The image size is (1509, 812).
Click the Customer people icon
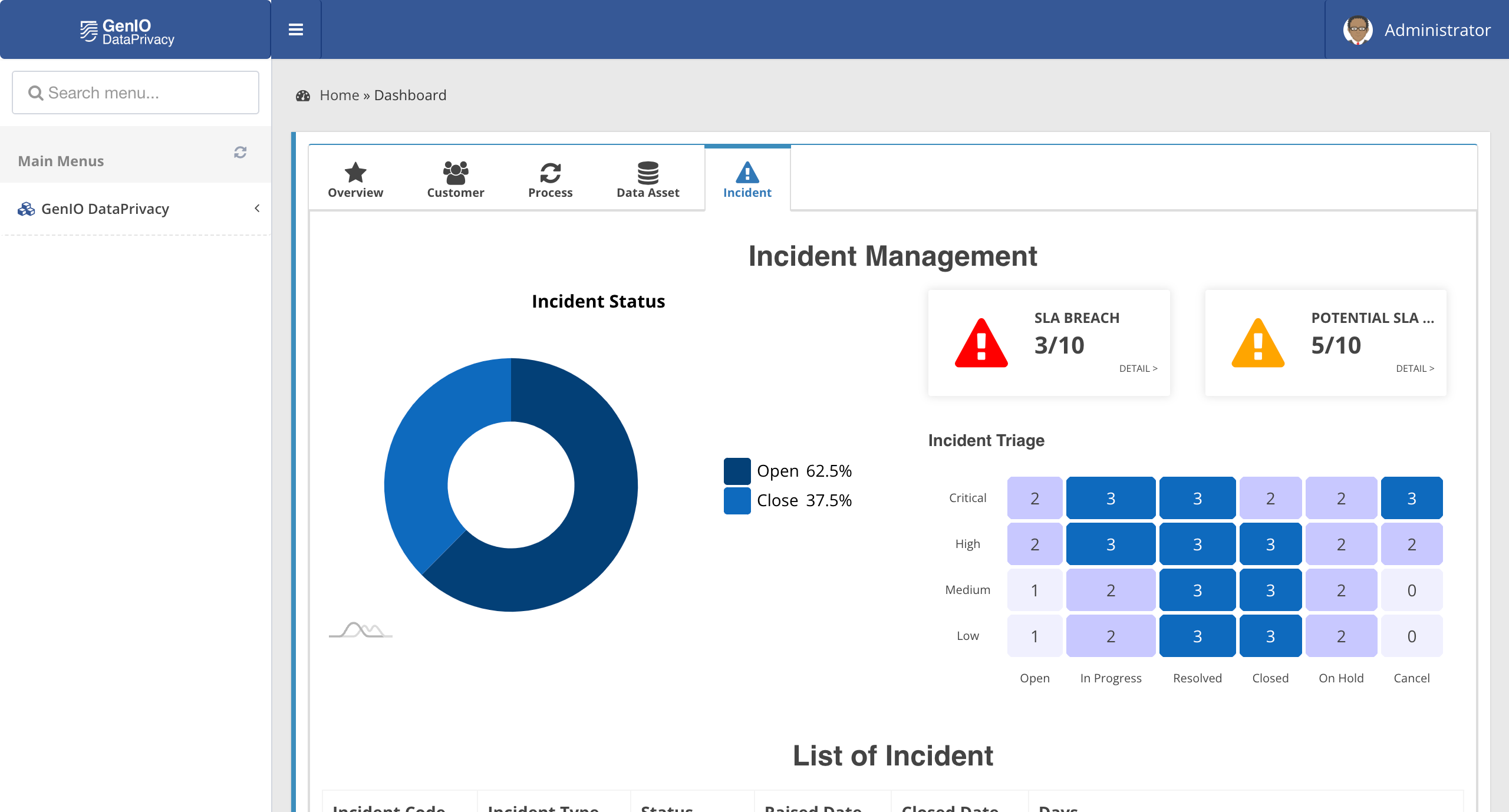click(x=454, y=172)
